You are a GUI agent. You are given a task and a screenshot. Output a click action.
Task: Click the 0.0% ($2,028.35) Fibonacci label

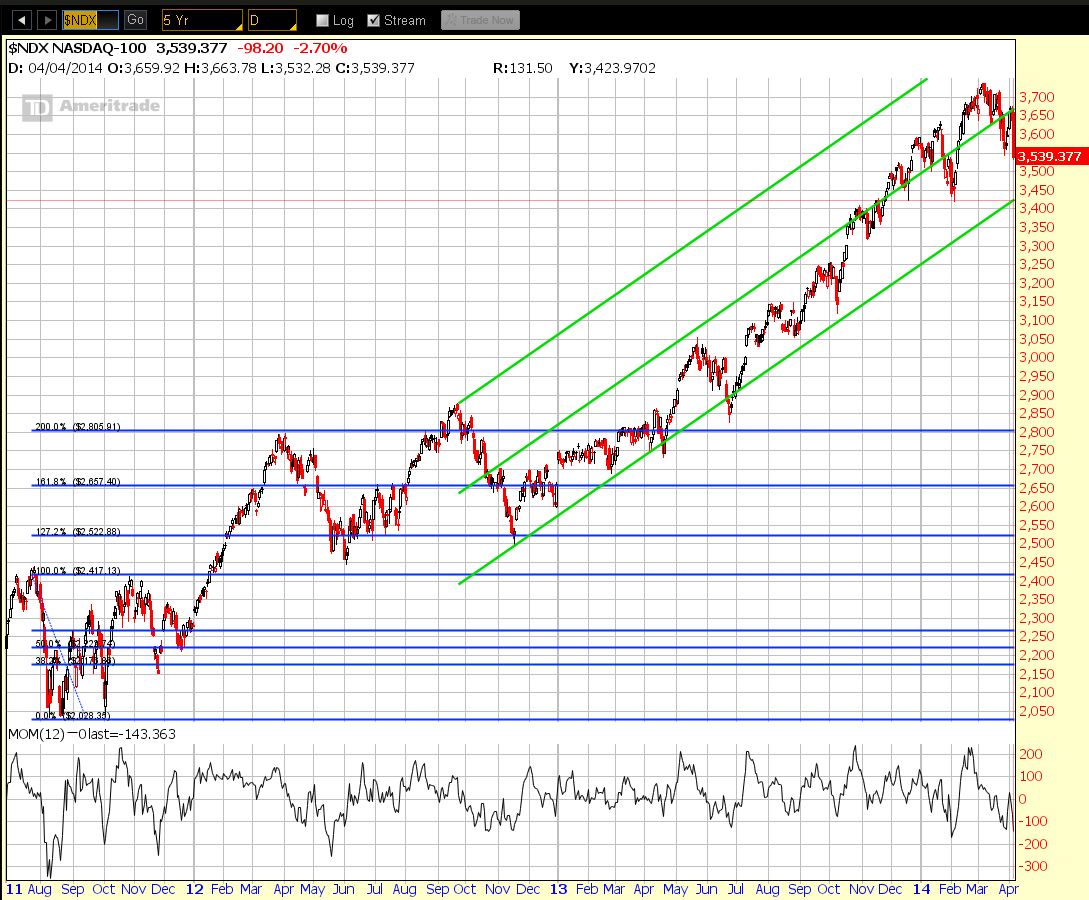pos(72,715)
